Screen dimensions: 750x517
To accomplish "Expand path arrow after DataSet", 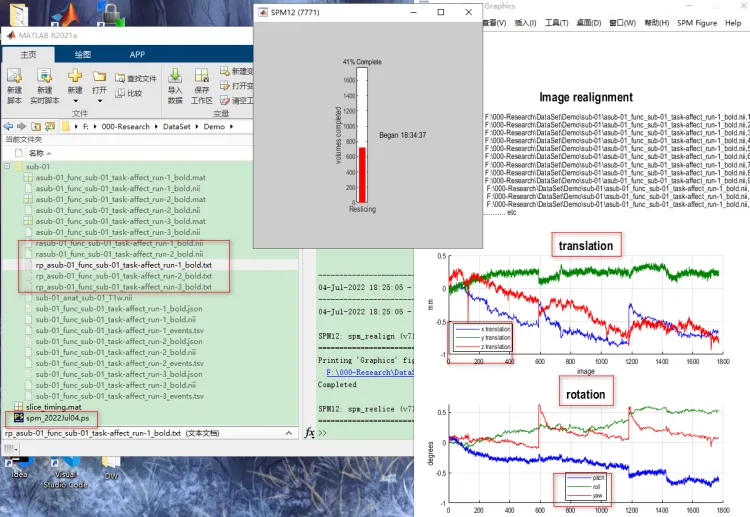I will coord(197,127).
